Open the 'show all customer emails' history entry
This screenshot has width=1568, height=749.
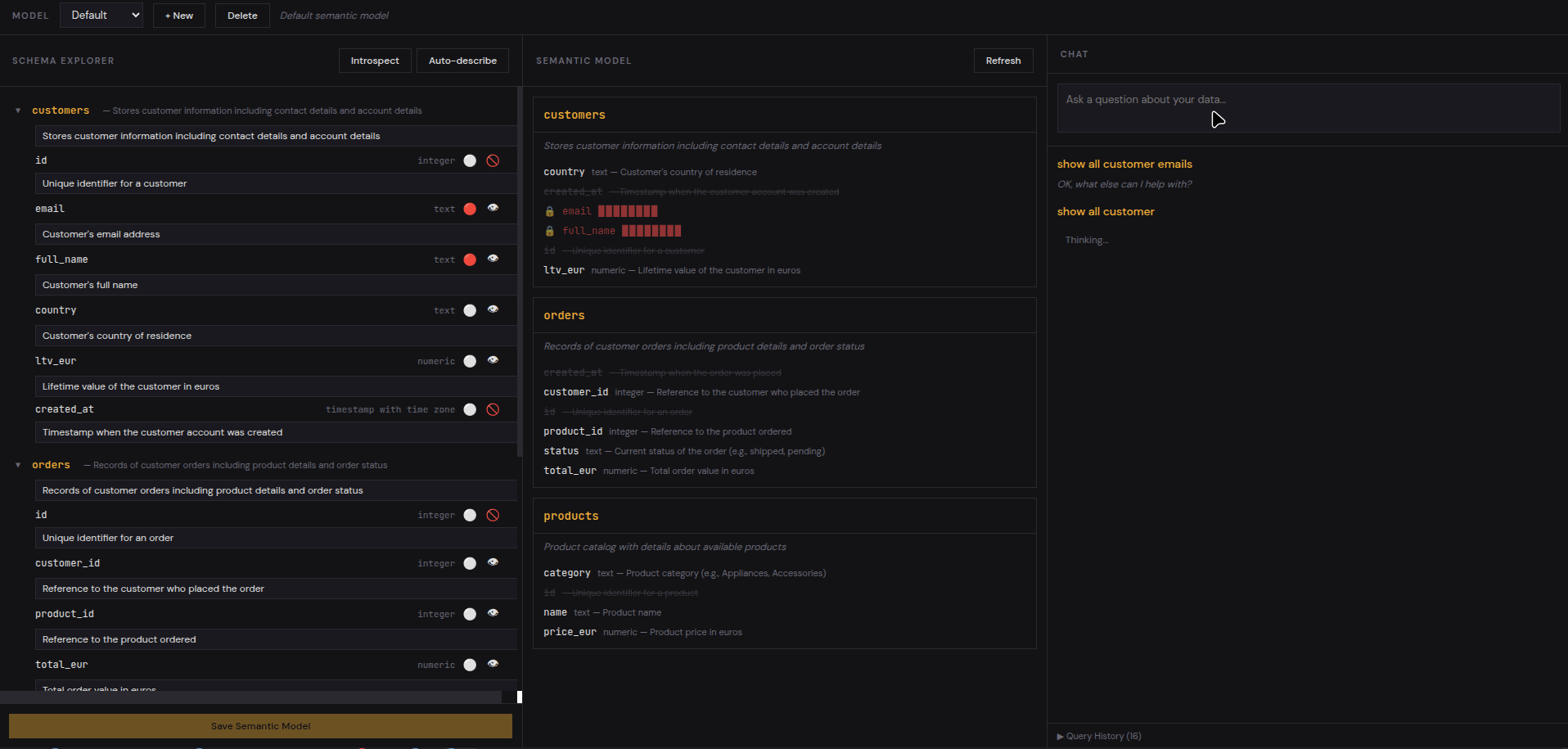[x=1124, y=164]
